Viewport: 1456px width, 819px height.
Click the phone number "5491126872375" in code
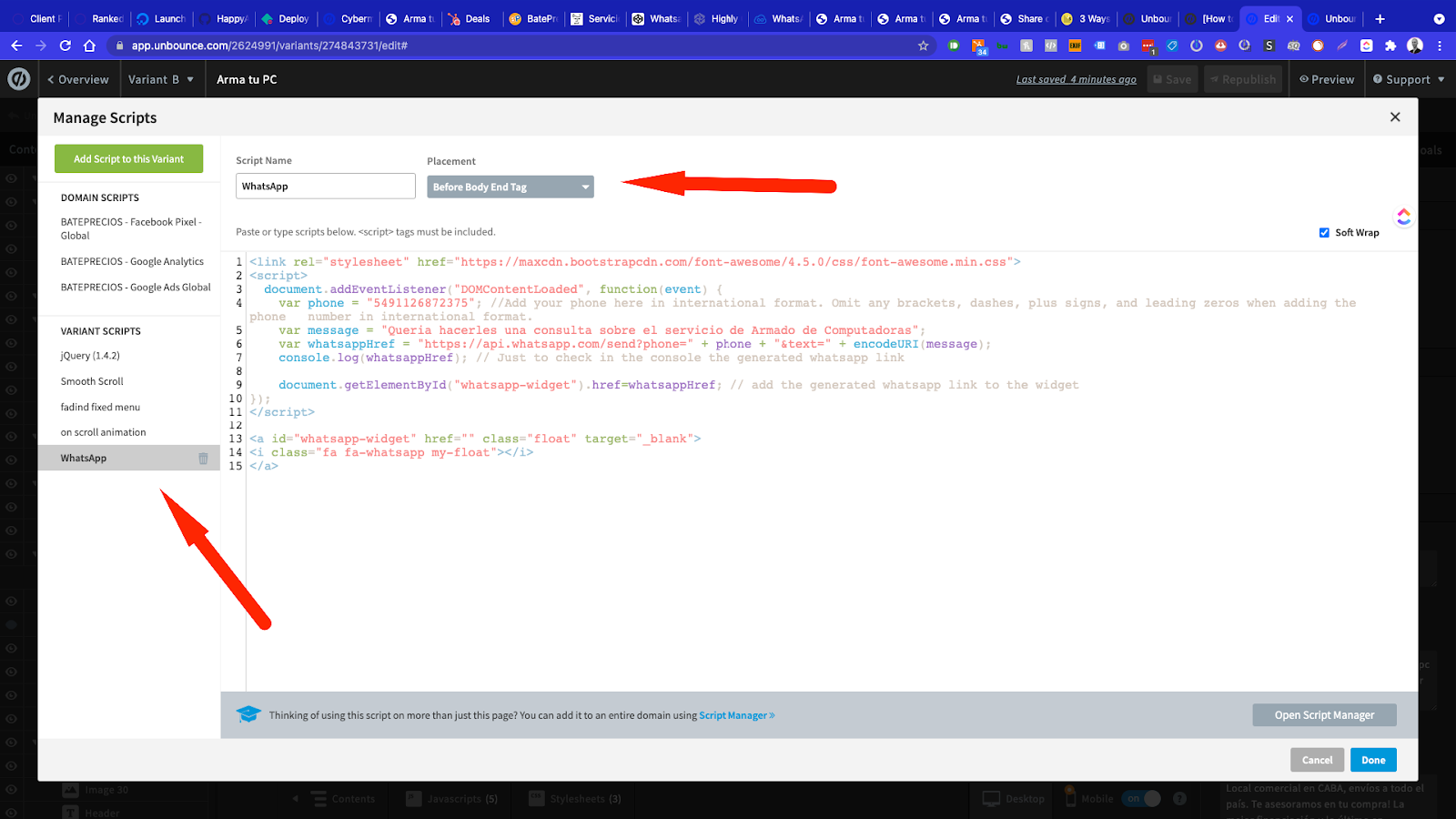420,303
